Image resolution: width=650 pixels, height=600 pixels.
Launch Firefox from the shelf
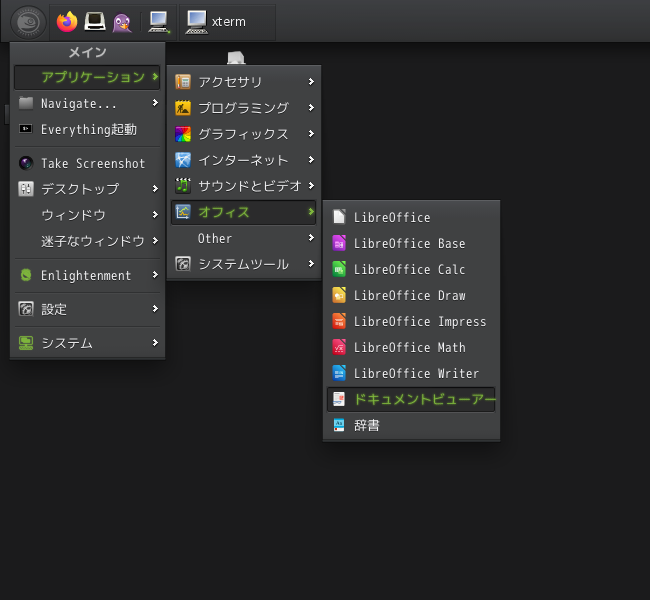[67, 22]
